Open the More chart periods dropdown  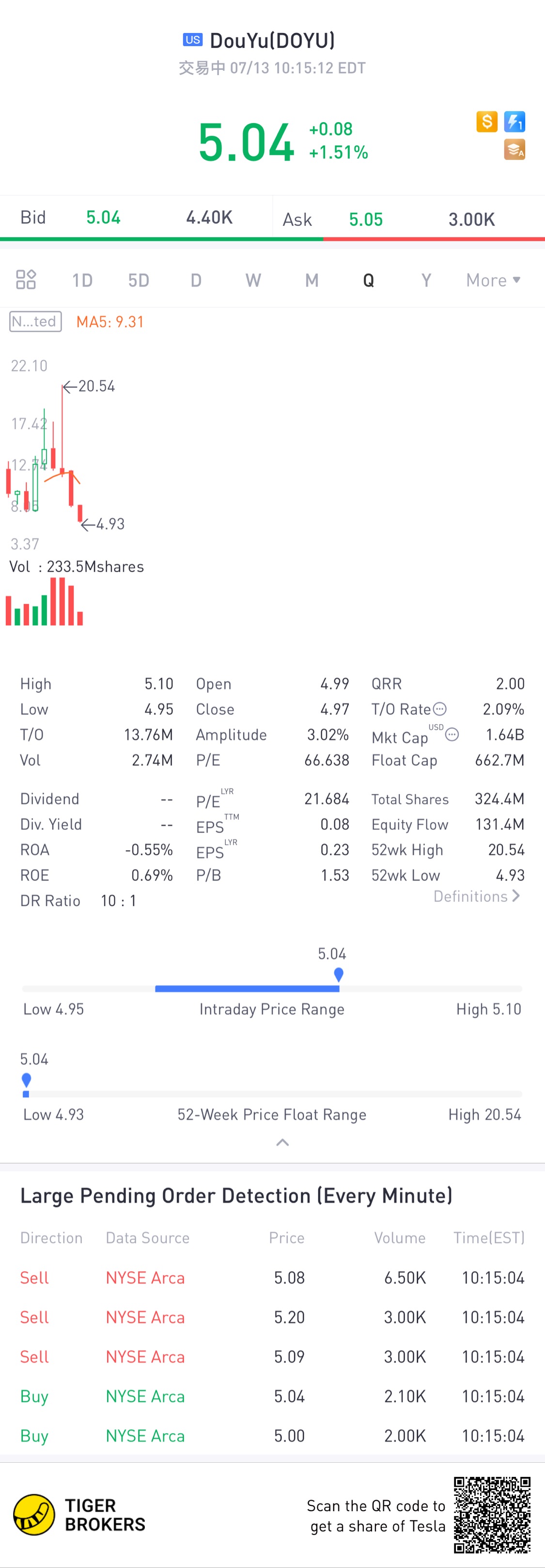[x=493, y=280]
